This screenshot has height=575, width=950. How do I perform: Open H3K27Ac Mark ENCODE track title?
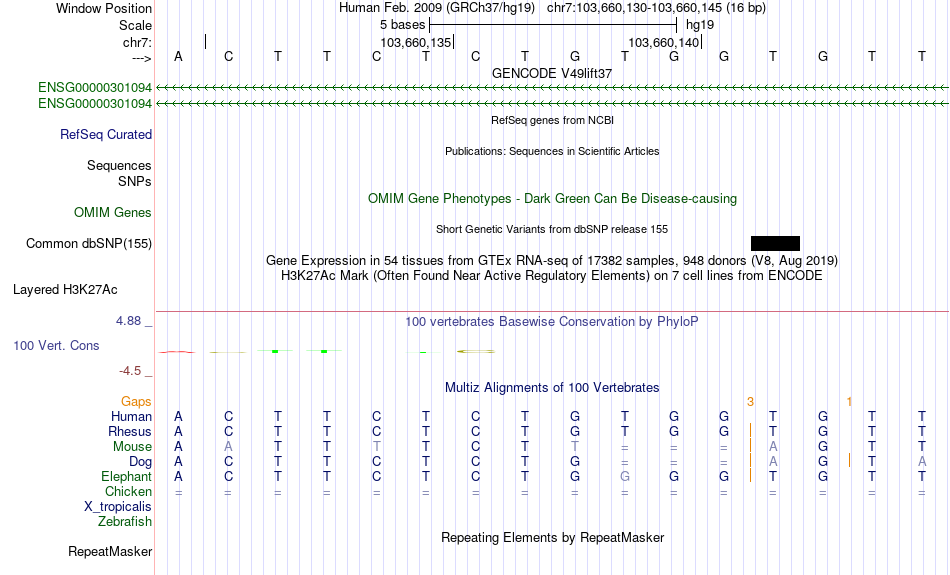pos(552,276)
